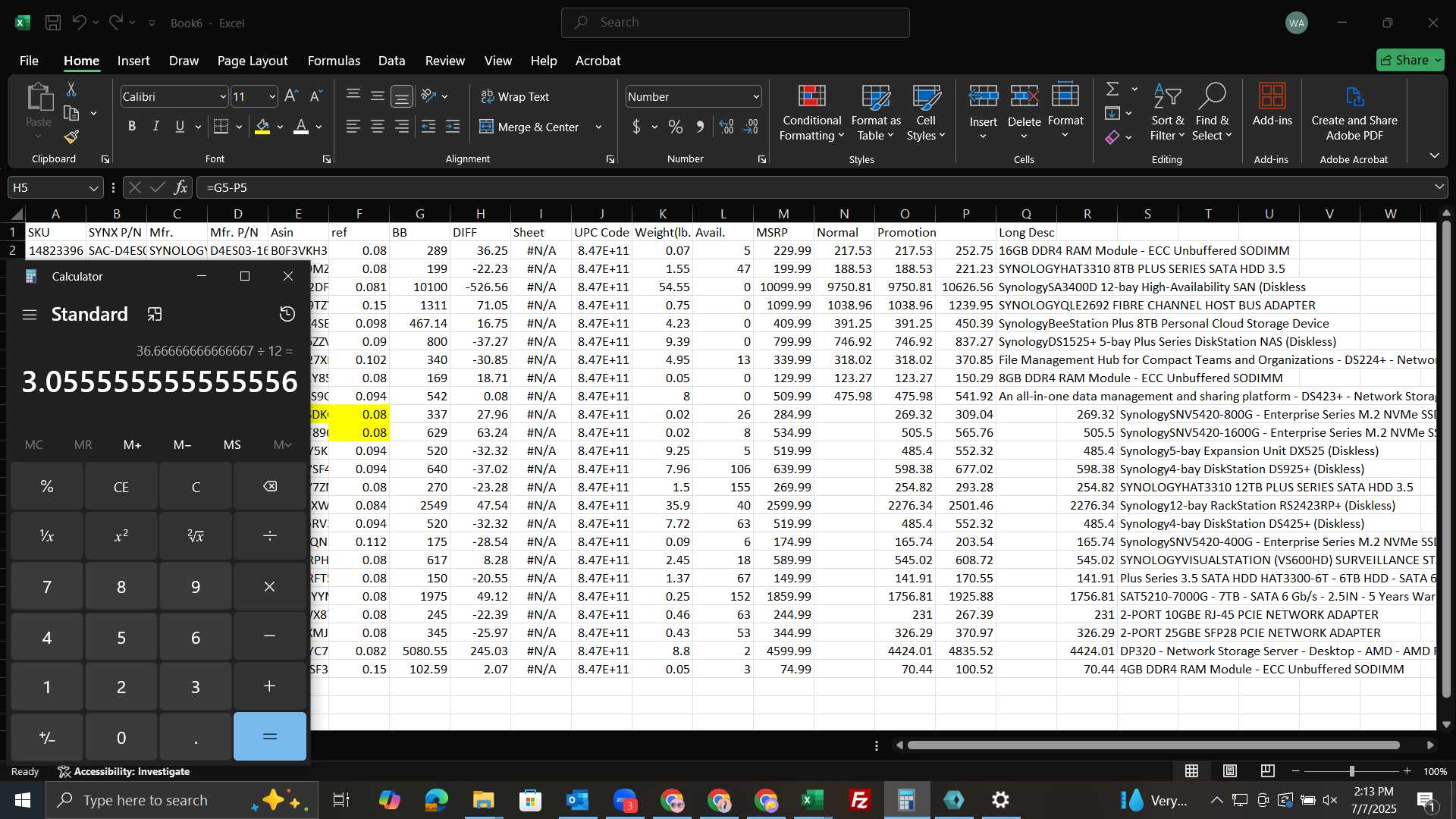Decrease font size with the small A icon
The image size is (1456, 819).
click(x=316, y=96)
